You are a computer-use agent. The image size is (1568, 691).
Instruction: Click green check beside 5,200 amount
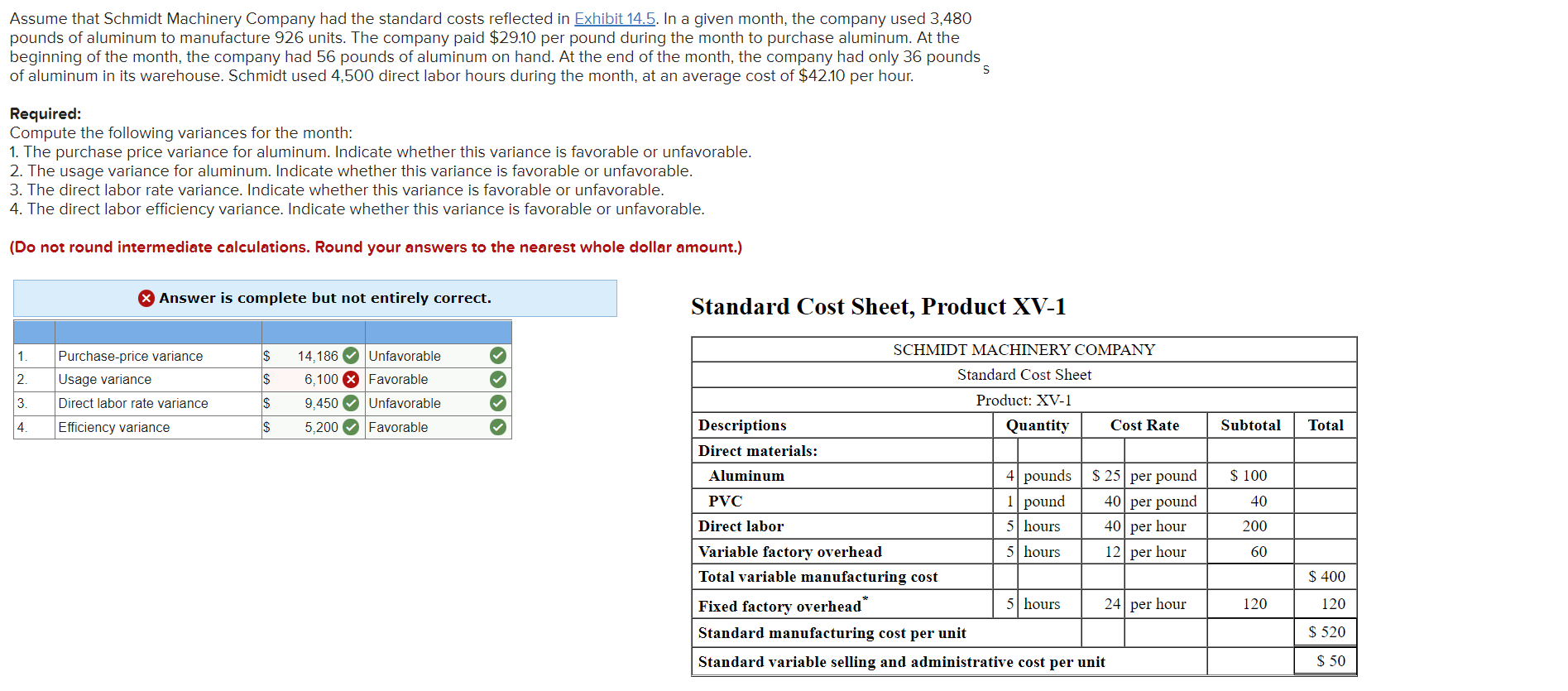click(351, 427)
